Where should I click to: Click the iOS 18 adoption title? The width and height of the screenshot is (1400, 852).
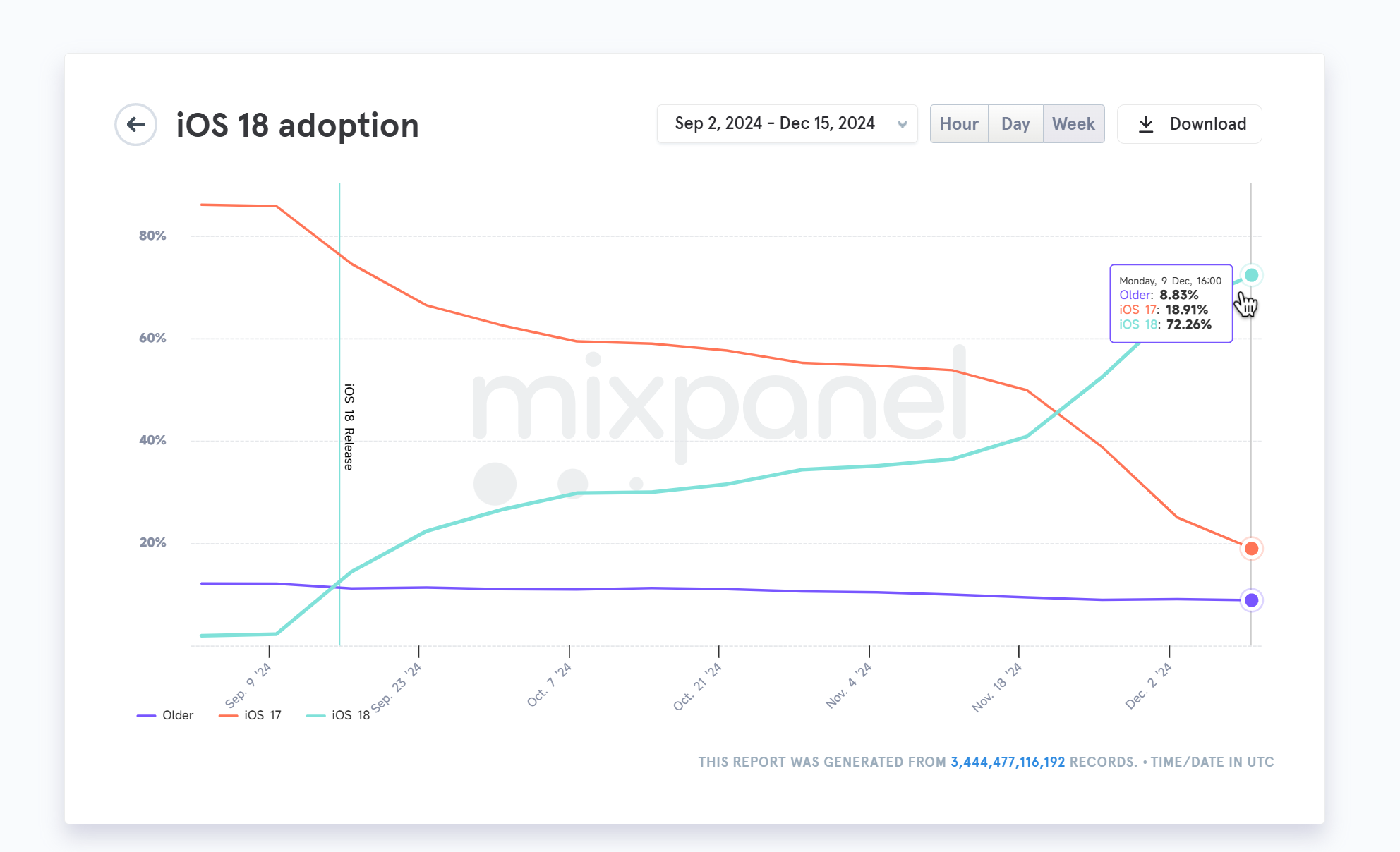pyautogui.click(x=297, y=126)
